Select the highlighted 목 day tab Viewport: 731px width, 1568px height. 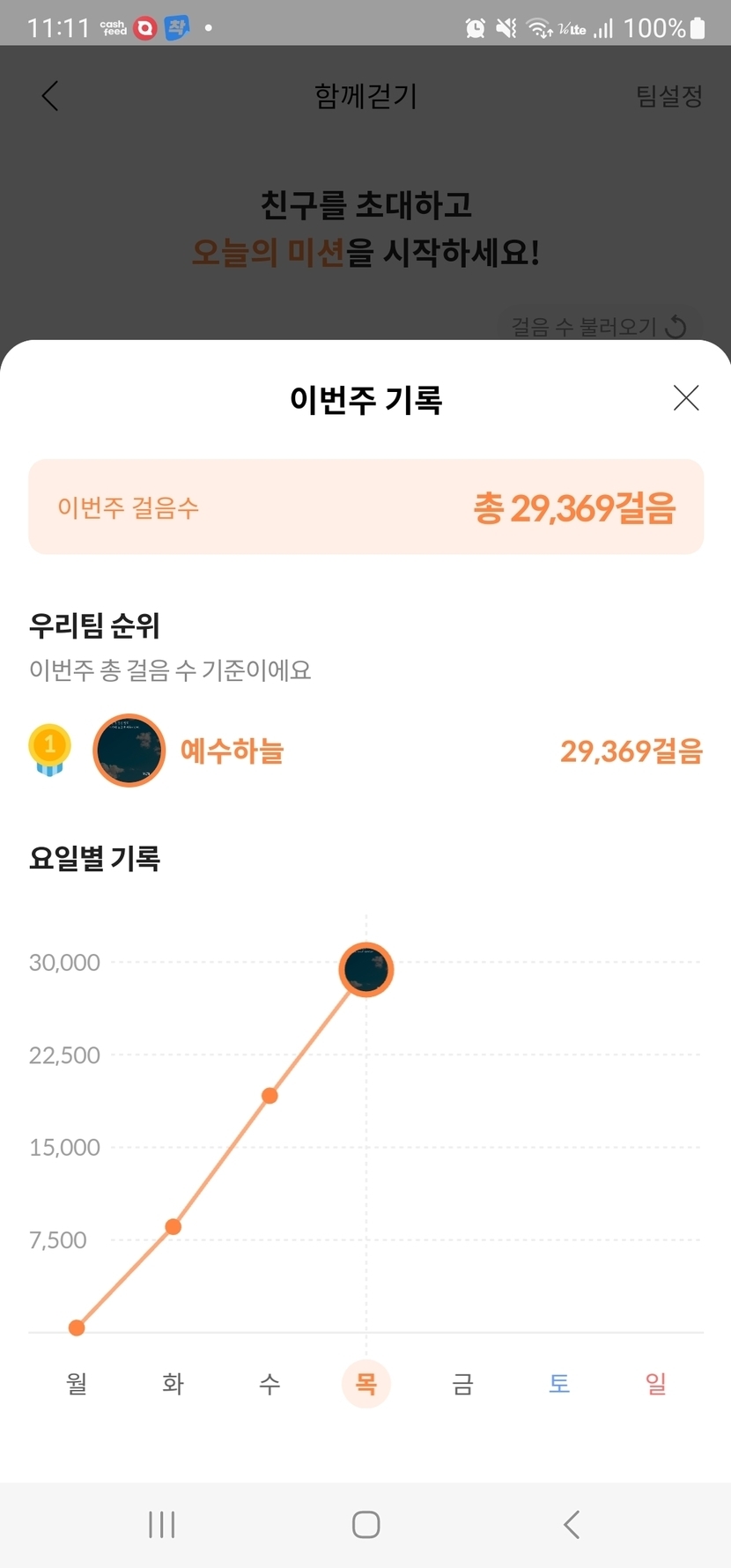tap(366, 1383)
